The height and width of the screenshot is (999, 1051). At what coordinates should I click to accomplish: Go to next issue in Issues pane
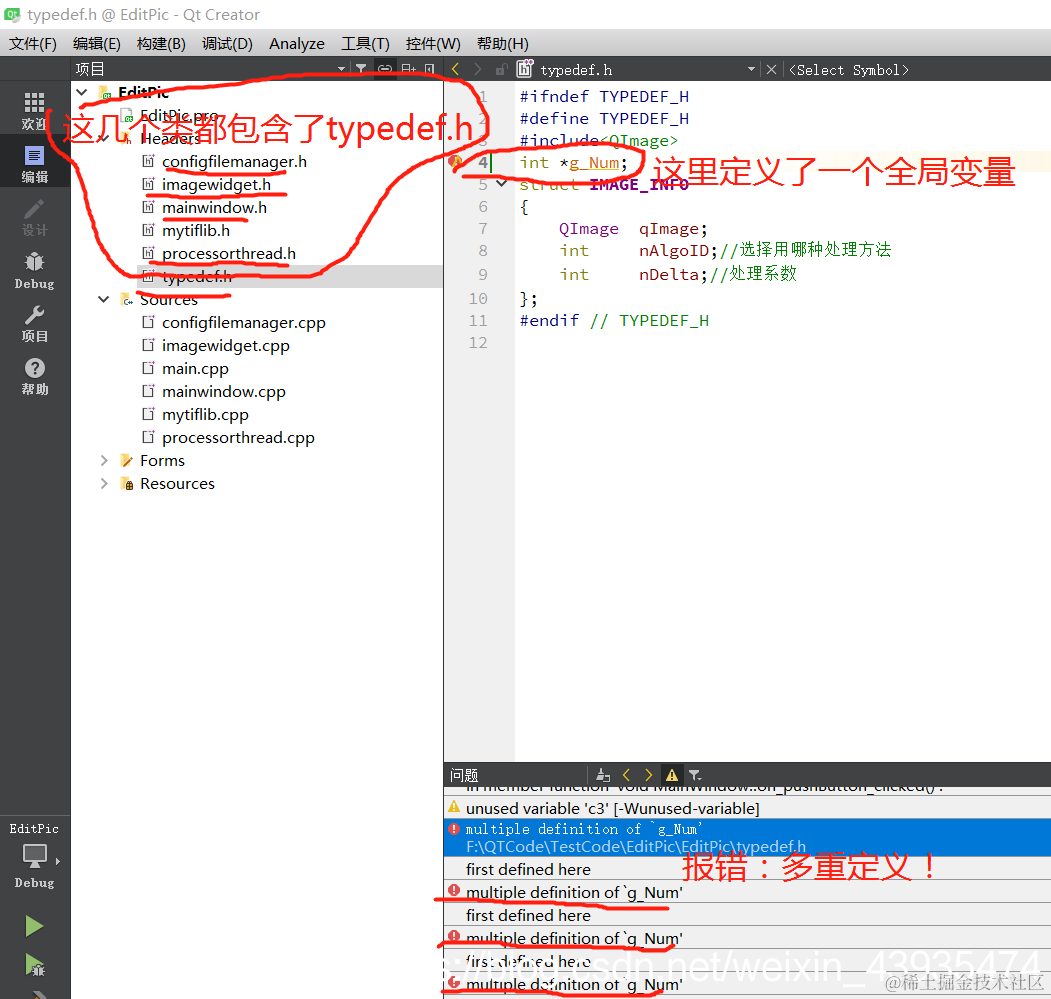coord(648,775)
